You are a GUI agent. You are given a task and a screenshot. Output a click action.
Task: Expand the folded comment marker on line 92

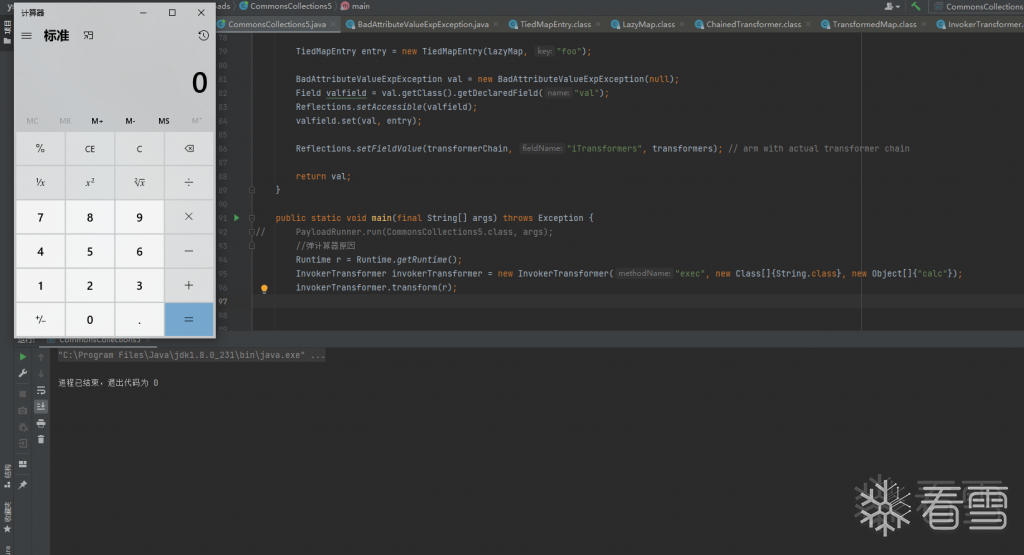(x=252, y=232)
